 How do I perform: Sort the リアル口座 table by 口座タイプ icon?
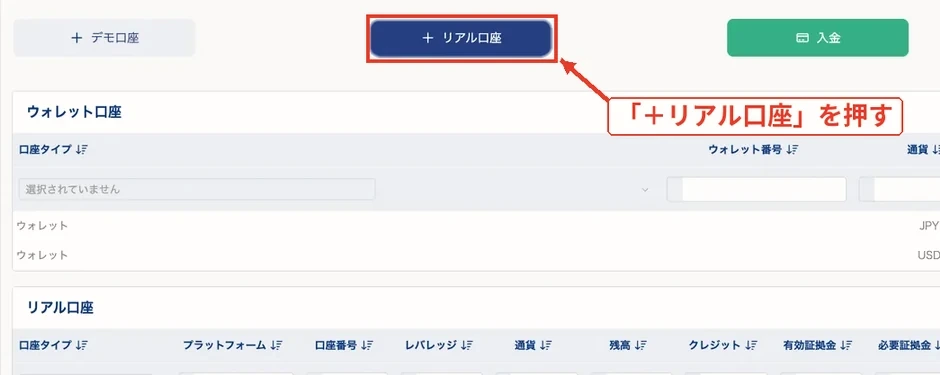coord(83,345)
